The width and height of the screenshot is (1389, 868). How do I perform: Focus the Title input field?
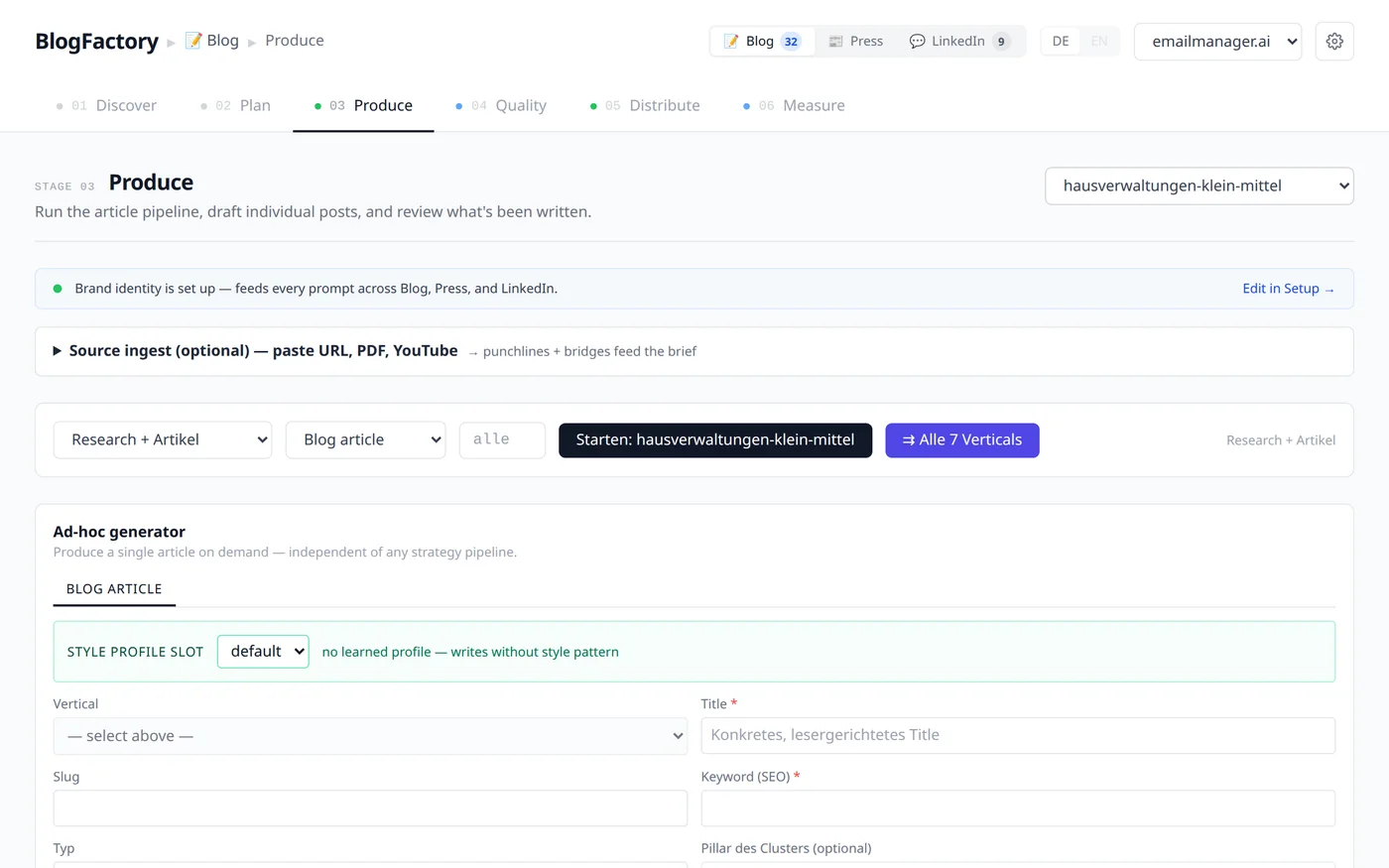tap(1018, 735)
